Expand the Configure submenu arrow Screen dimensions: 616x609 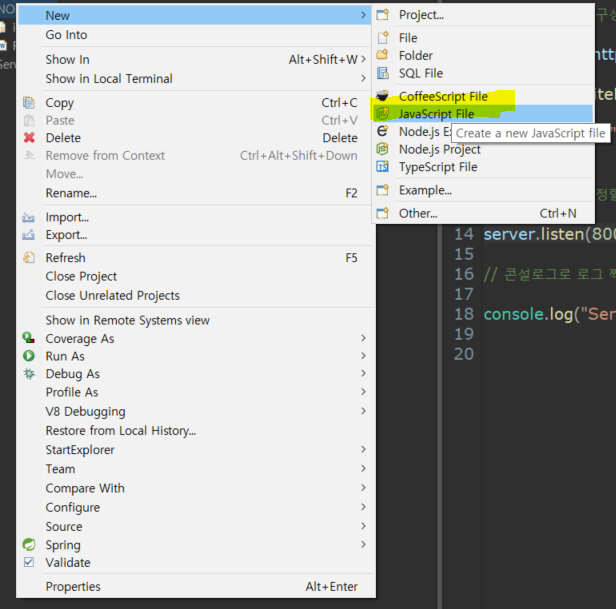click(x=363, y=507)
